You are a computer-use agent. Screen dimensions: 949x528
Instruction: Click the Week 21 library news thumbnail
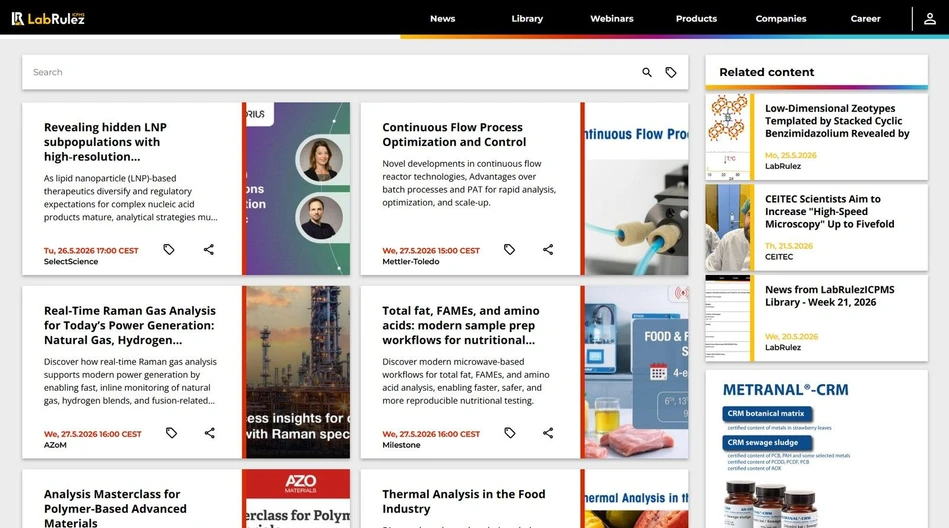tap(727, 318)
